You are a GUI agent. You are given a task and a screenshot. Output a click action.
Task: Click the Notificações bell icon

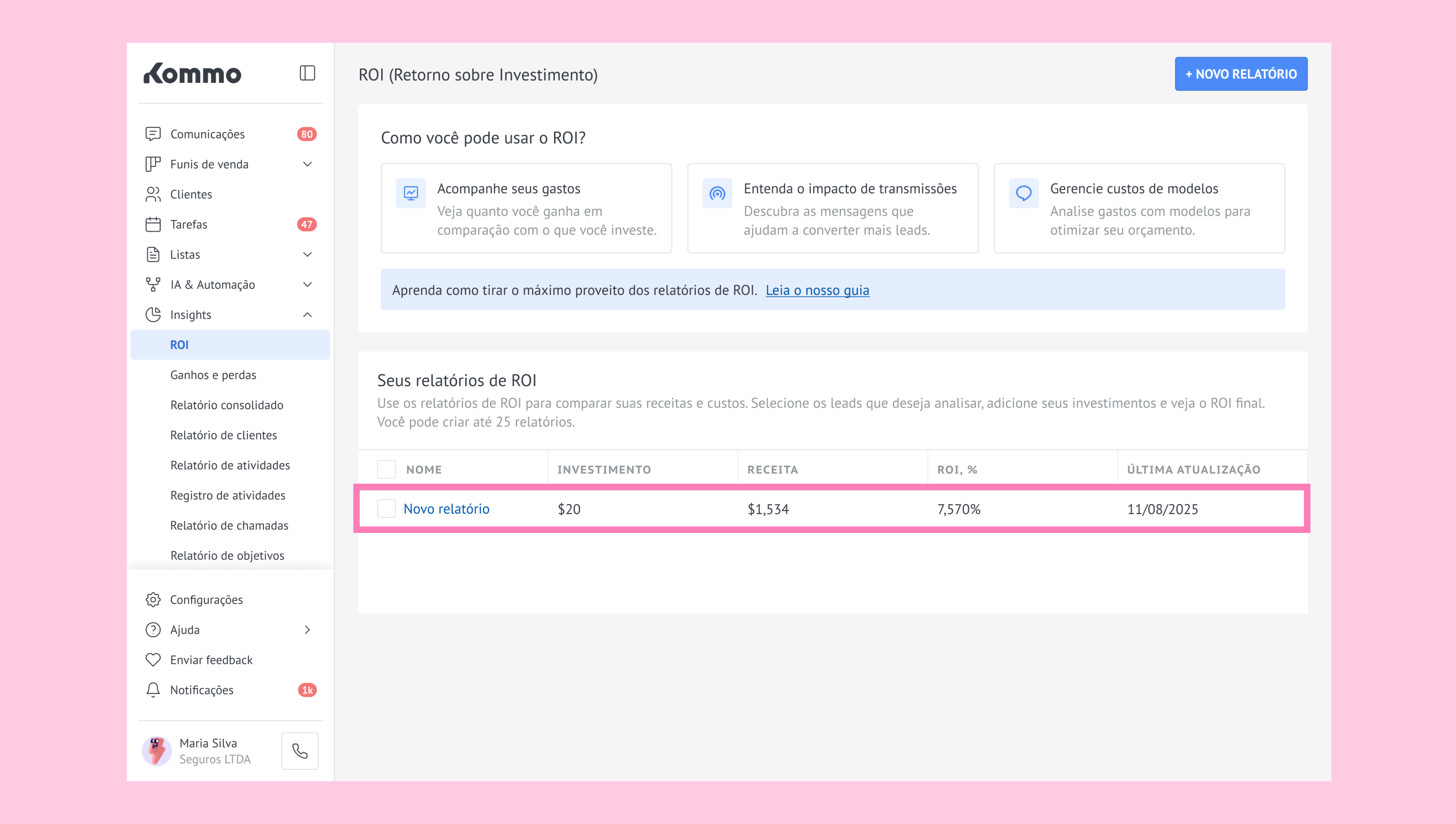tap(153, 690)
